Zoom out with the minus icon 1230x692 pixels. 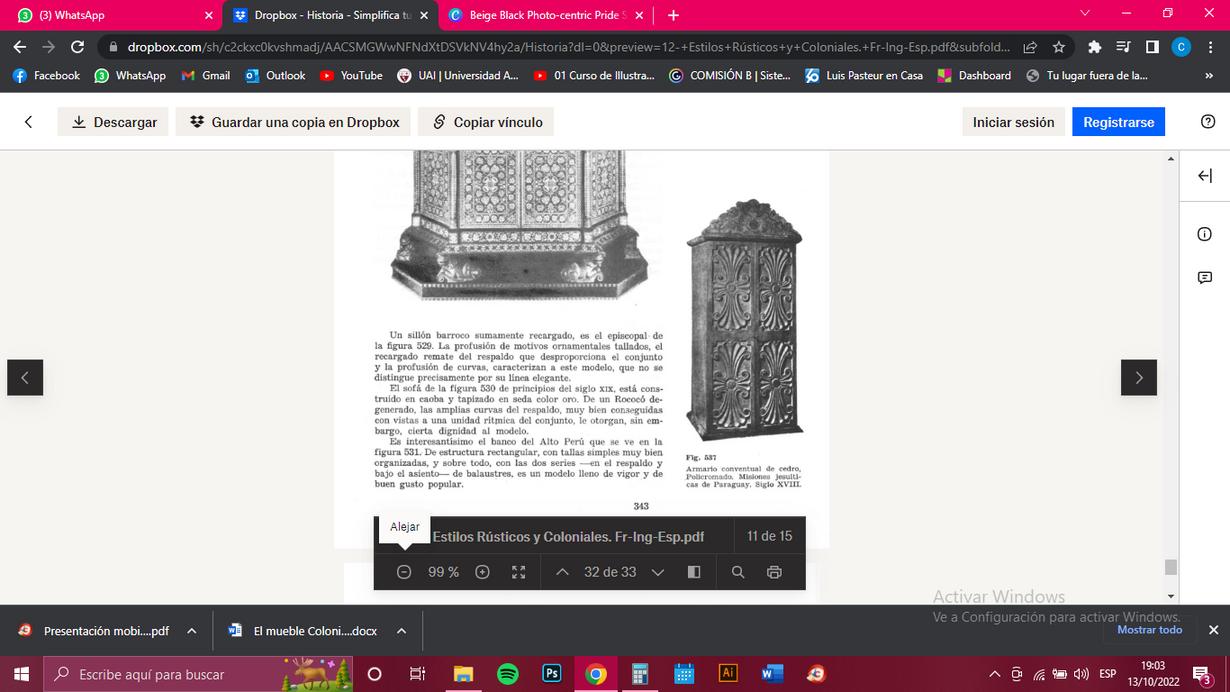tap(404, 572)
